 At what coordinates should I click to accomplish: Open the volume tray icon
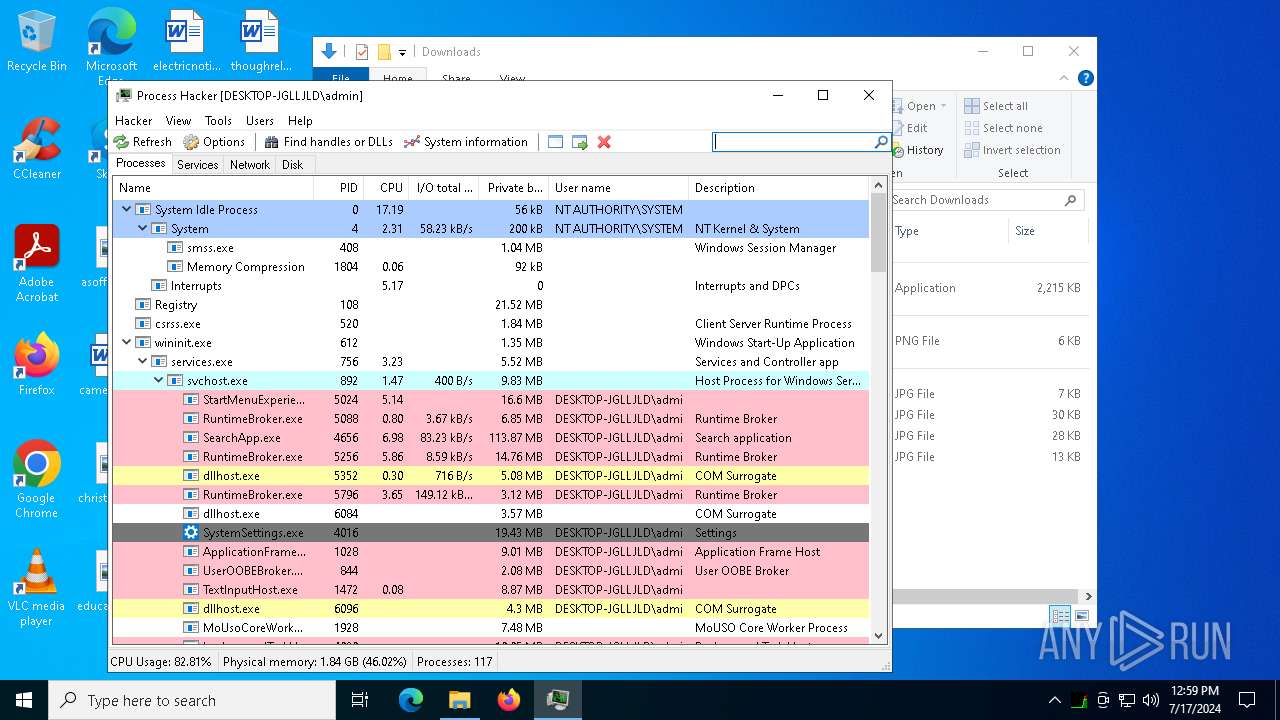[1151, 700]
